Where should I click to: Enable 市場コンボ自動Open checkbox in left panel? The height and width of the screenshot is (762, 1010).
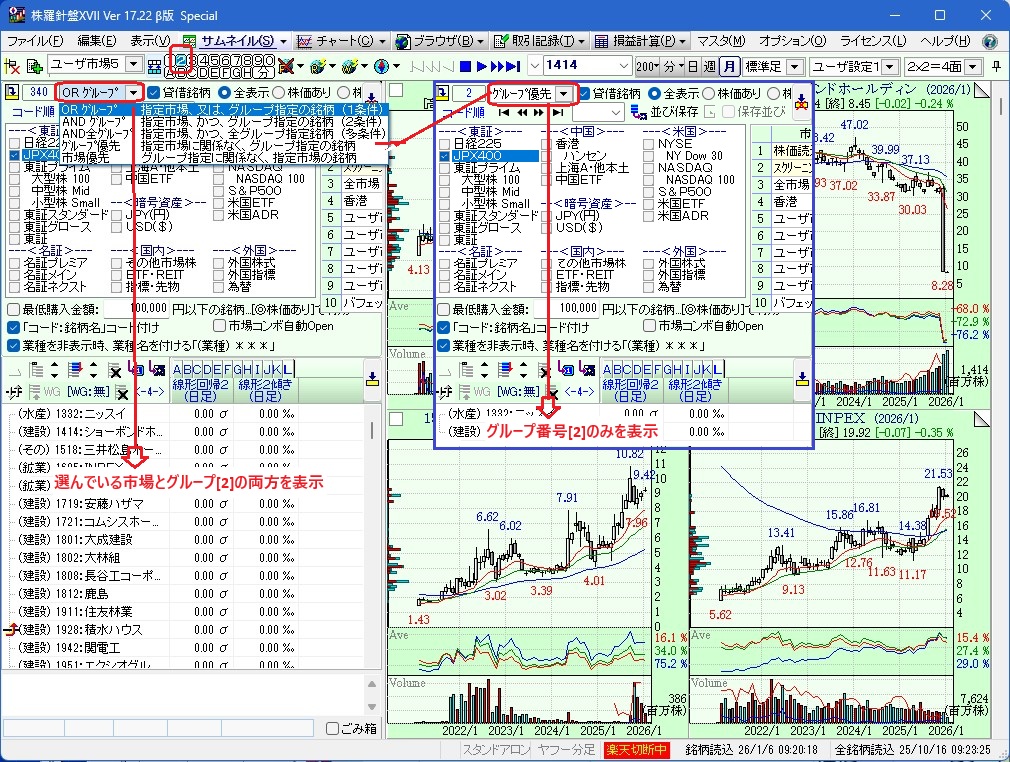(220, 326)
